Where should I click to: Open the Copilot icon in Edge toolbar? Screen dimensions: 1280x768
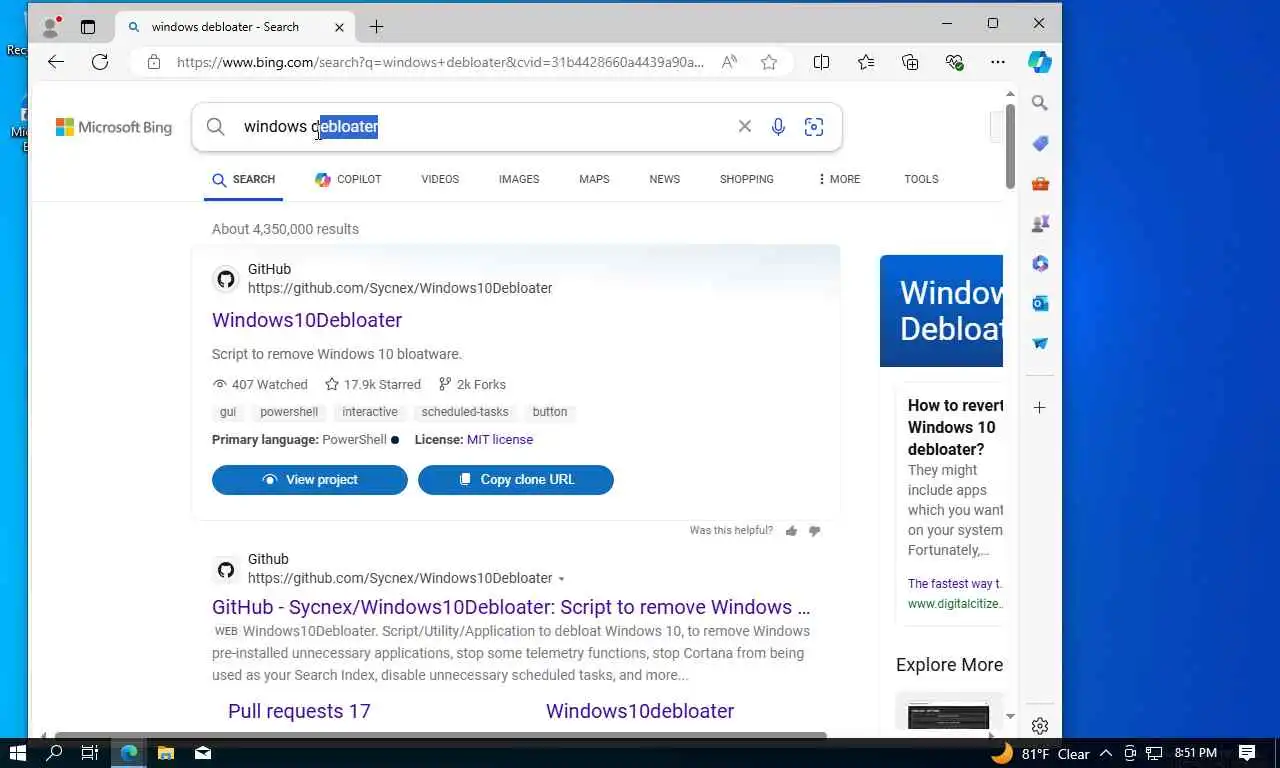point(1040,62)
